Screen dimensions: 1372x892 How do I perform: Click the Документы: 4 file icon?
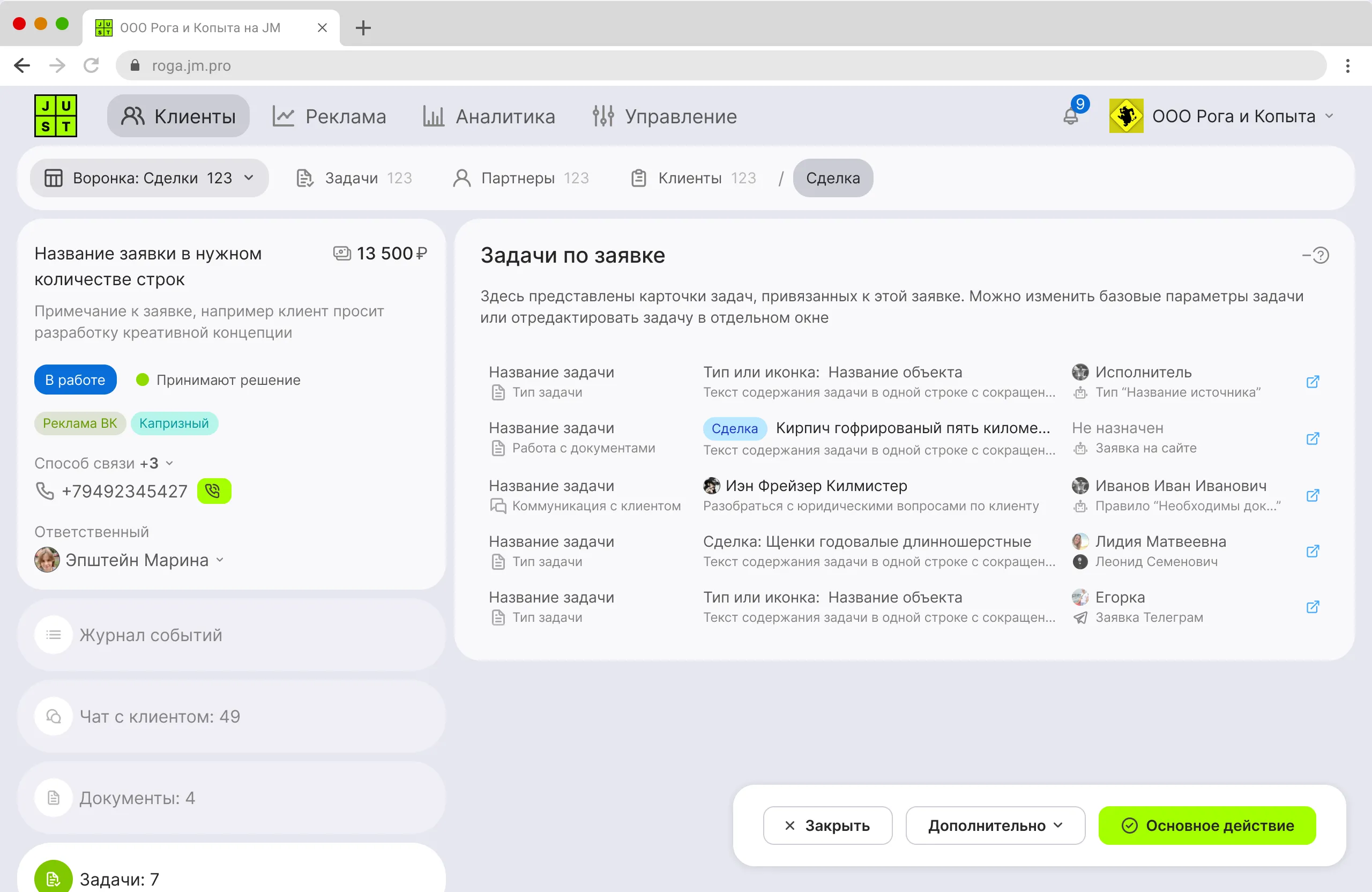[x=54, y=798]
